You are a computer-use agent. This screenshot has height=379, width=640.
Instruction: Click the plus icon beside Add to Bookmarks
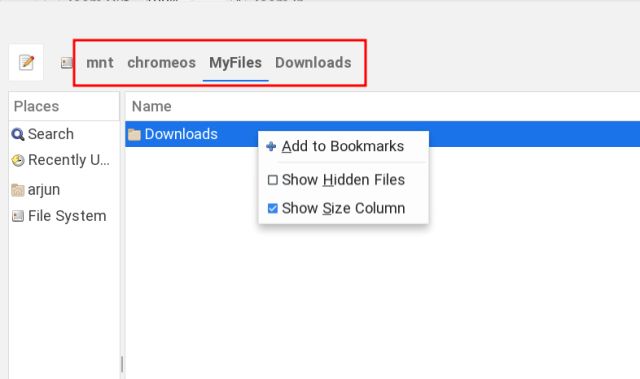click(x=271, y=146)
